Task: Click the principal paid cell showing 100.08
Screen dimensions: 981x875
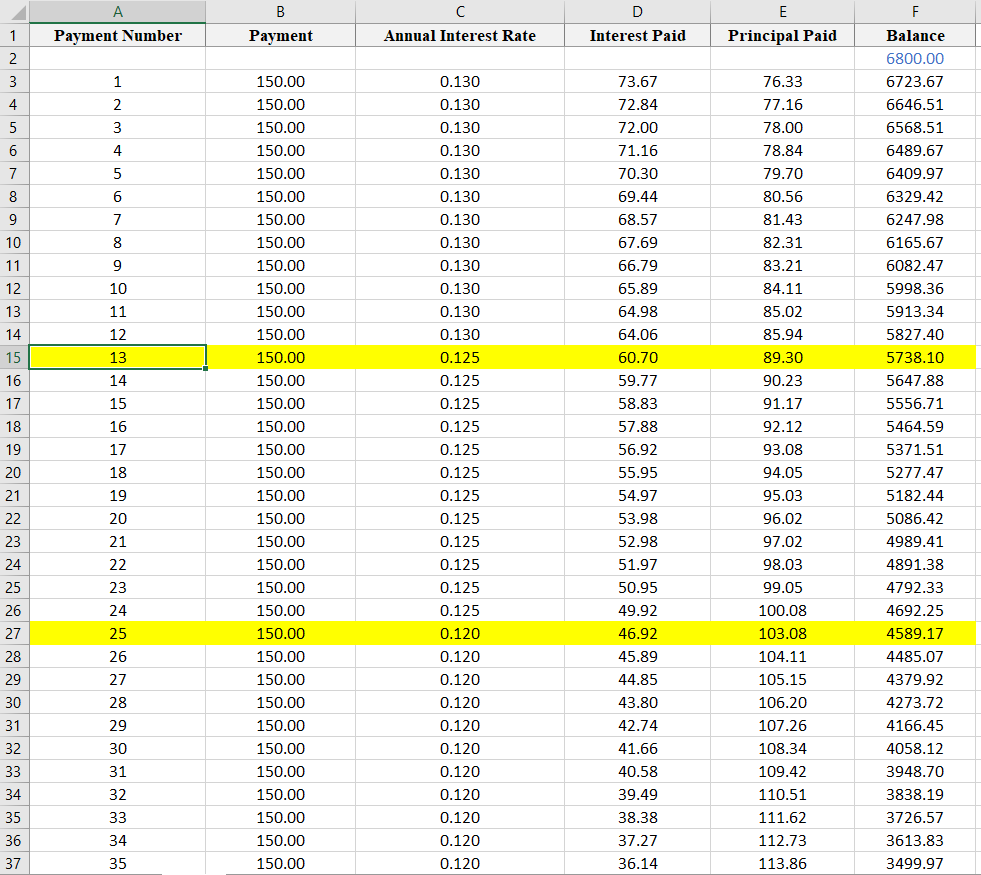Action: 782,610
